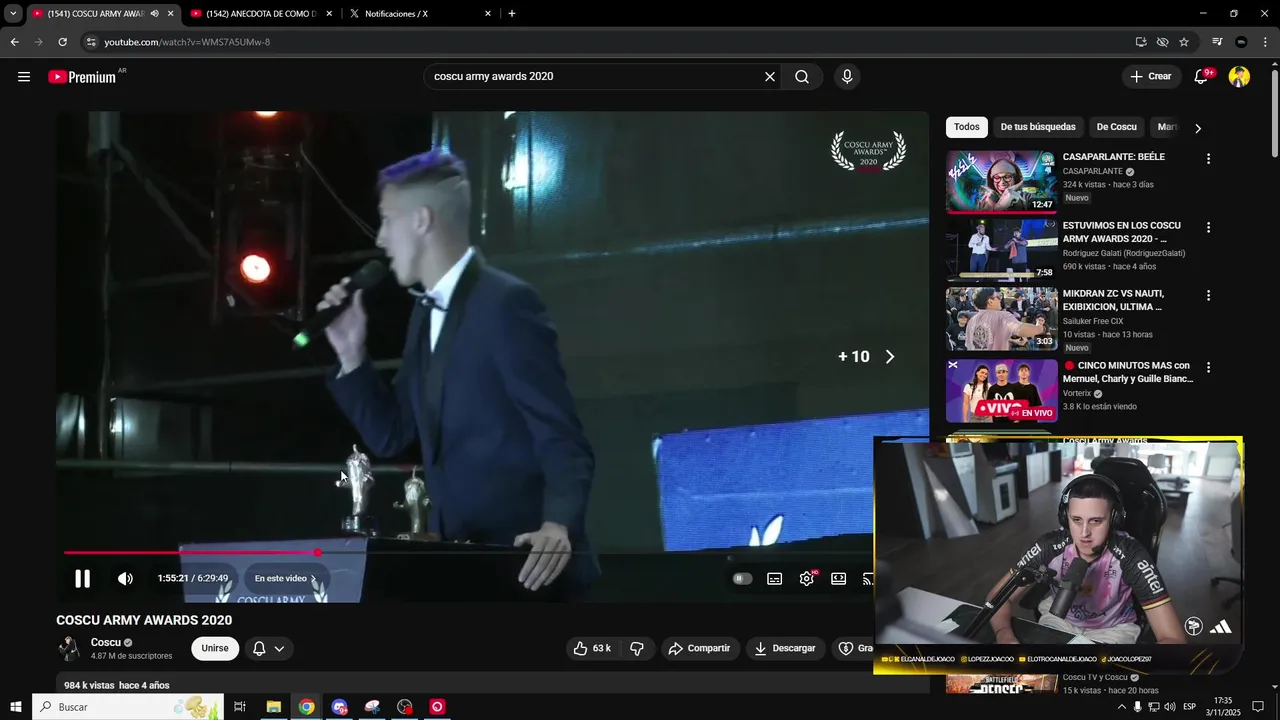The width and height of the screenshot is (1280, 720).
Task: Open CASAPARLANTE: BEÉLE video thumbnail
Action: 1001,181
